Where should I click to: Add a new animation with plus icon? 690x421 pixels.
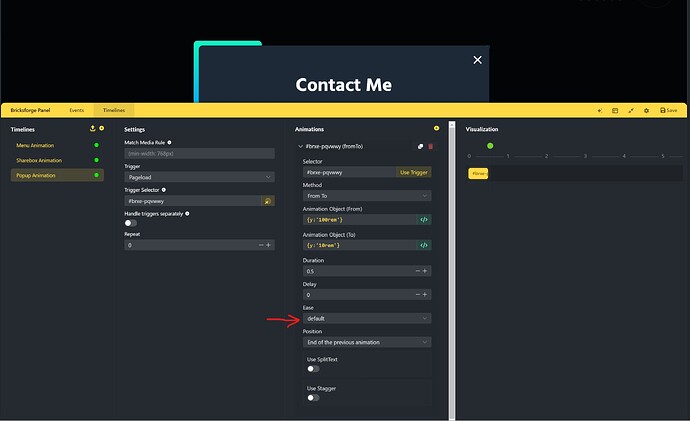tap(436, 129)
